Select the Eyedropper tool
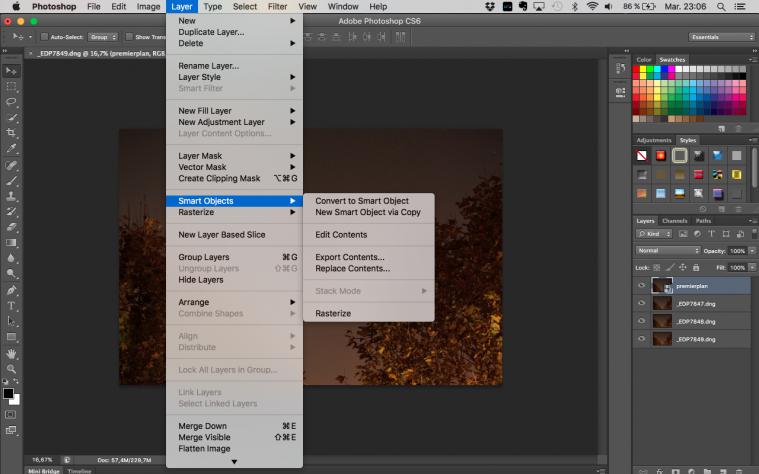 click(x=11, y=148)
